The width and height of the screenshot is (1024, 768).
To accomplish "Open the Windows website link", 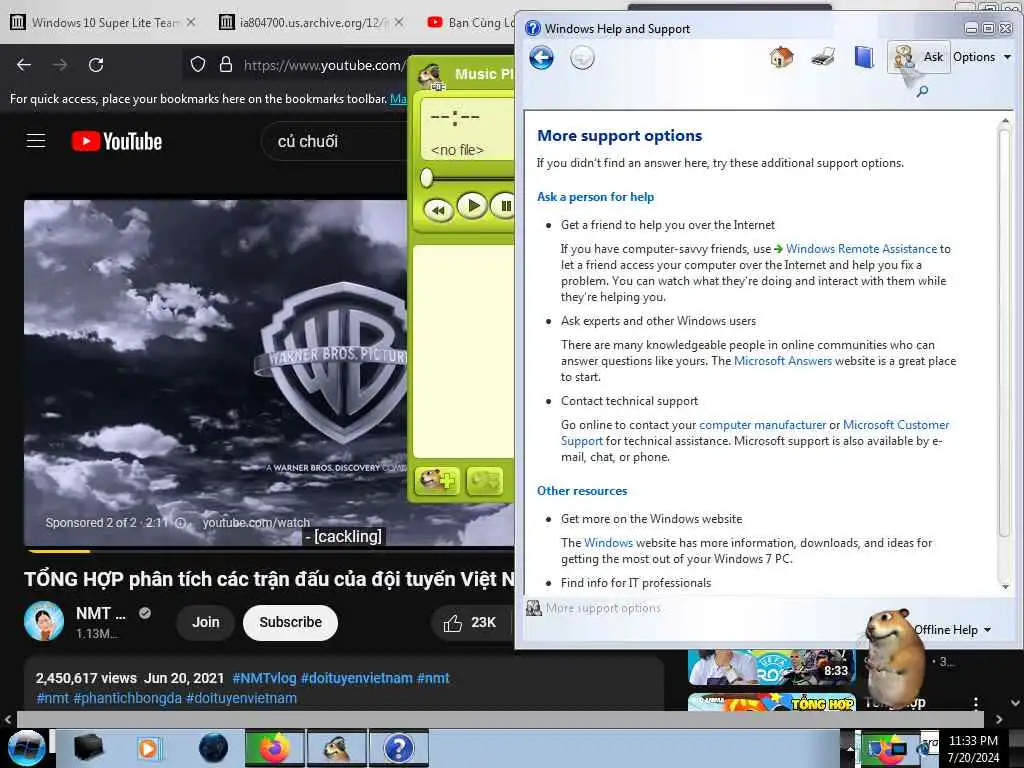I will [607, 543].
